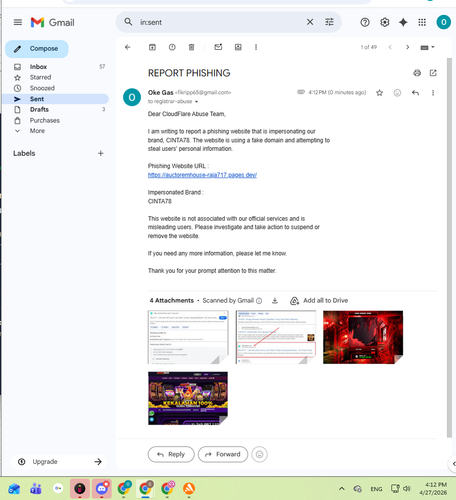
Task: Open Discord from the taskbar
Action: [102, 489]
